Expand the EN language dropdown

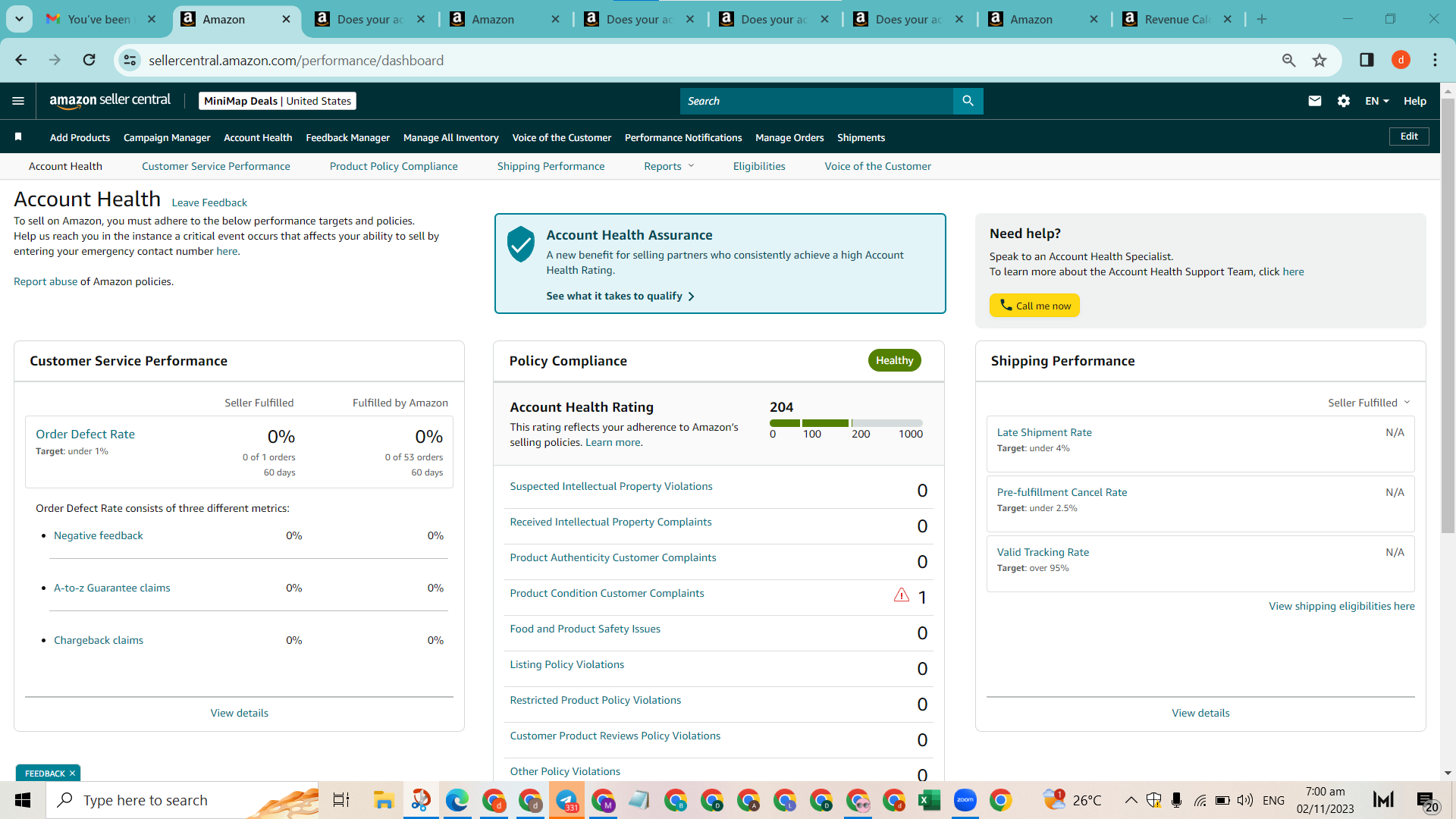tap(1377, 101)
